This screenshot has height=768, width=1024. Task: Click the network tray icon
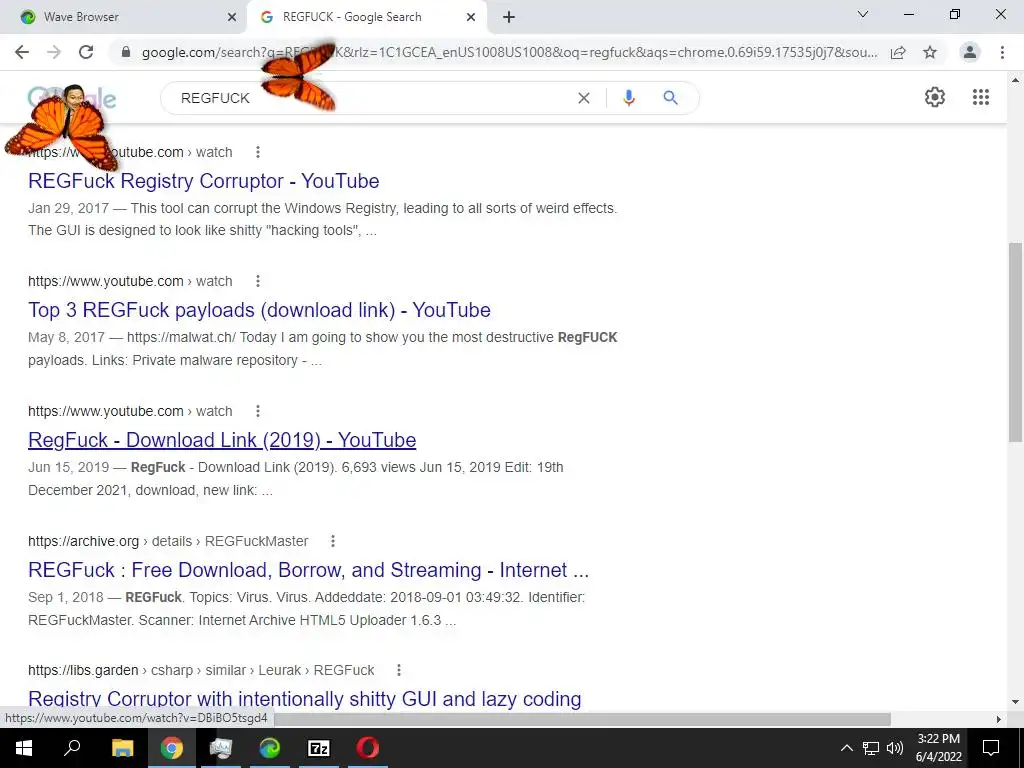871,748
